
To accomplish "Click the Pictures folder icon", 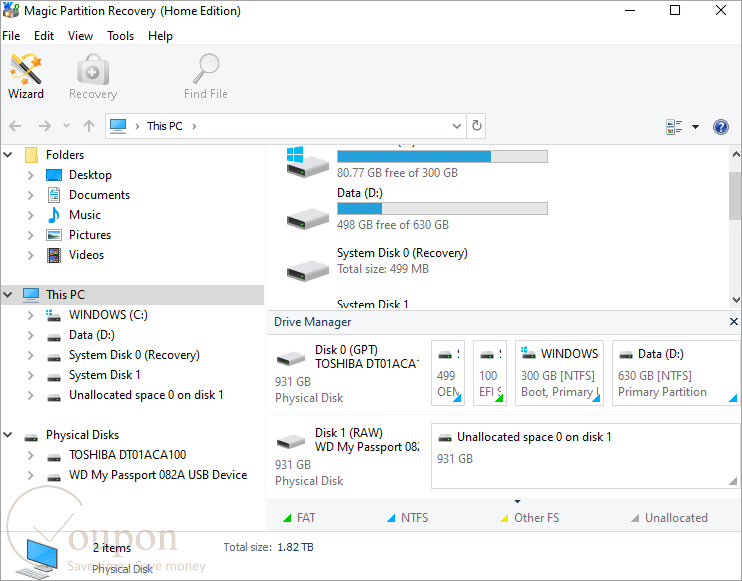I will click(x=54, y=235).
